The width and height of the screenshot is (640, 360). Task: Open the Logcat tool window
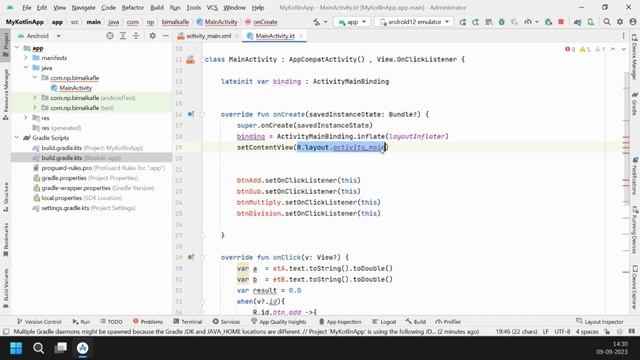(384, 322)
